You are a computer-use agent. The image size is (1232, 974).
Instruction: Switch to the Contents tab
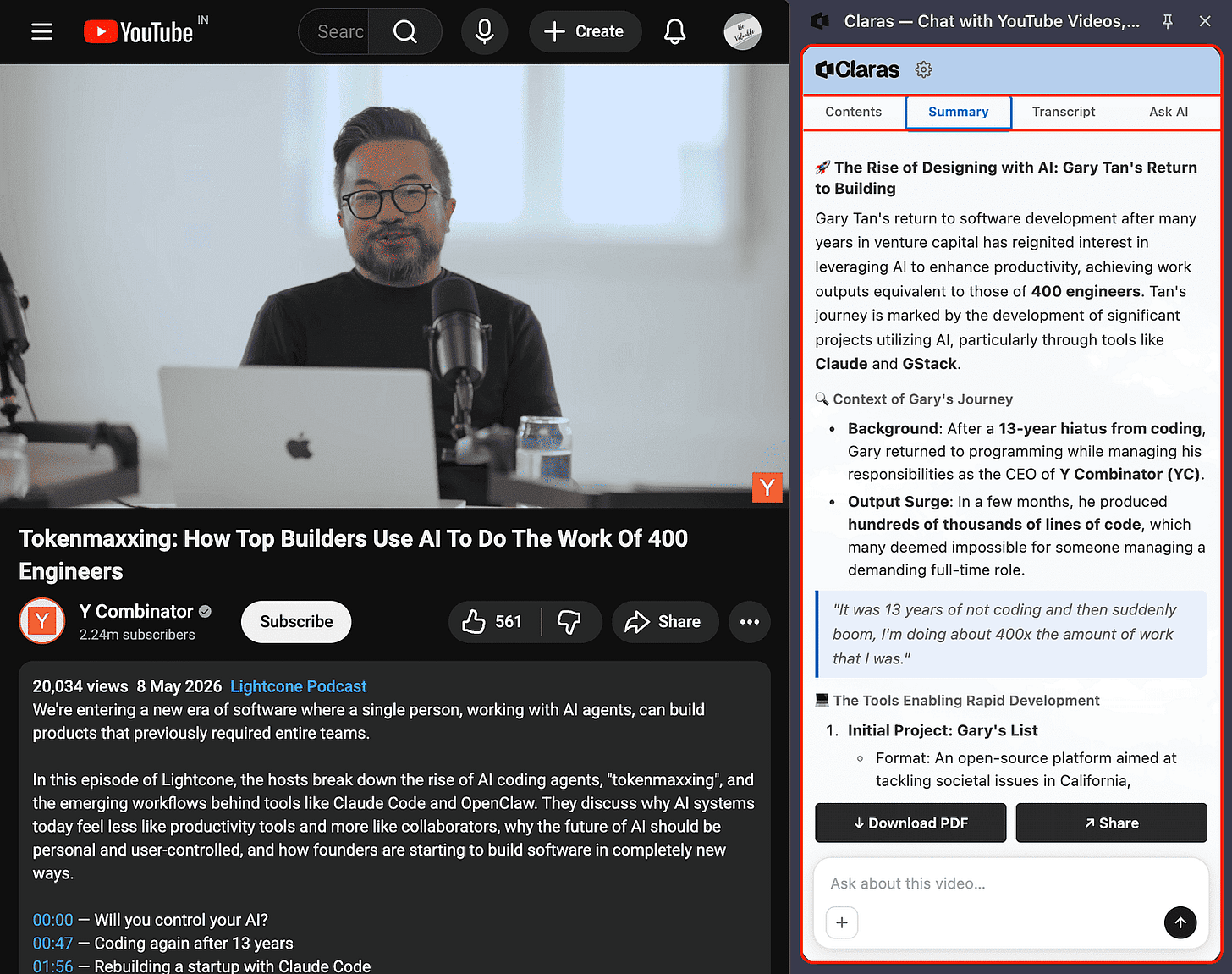[854, 112]
